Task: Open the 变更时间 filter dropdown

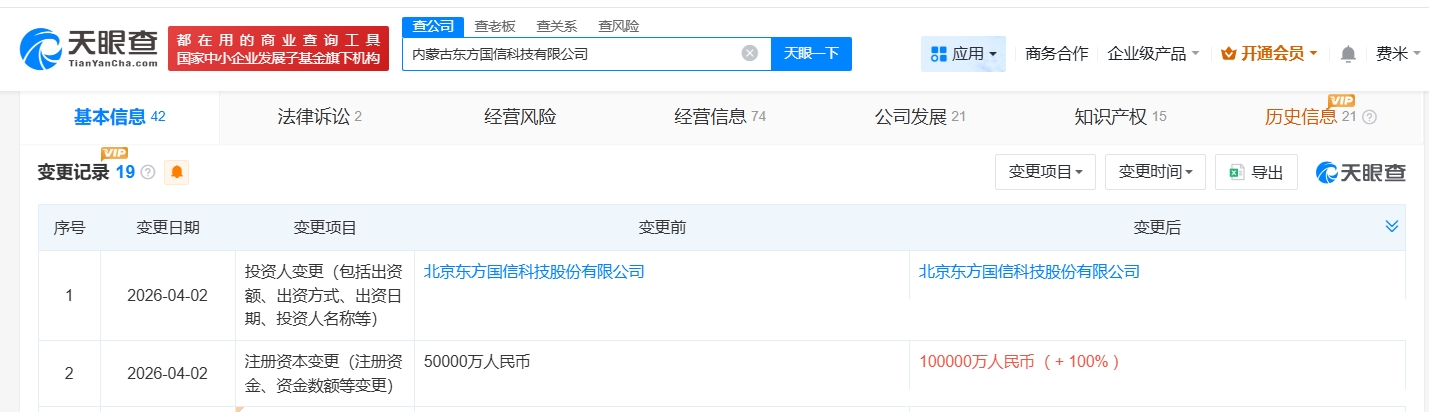Action: 1155,172
